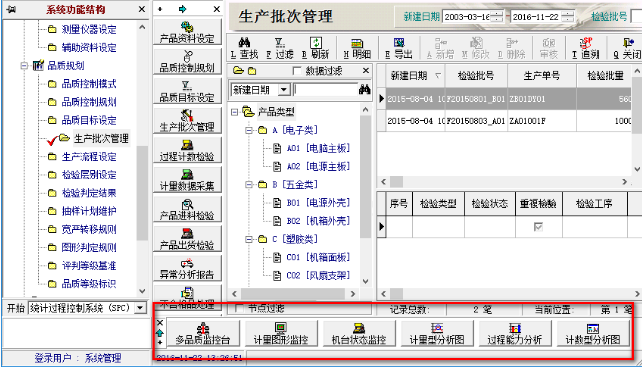The image size is (642, 374).
Task: Select 品质控制模式 in left tree
Action: point(89,84)
